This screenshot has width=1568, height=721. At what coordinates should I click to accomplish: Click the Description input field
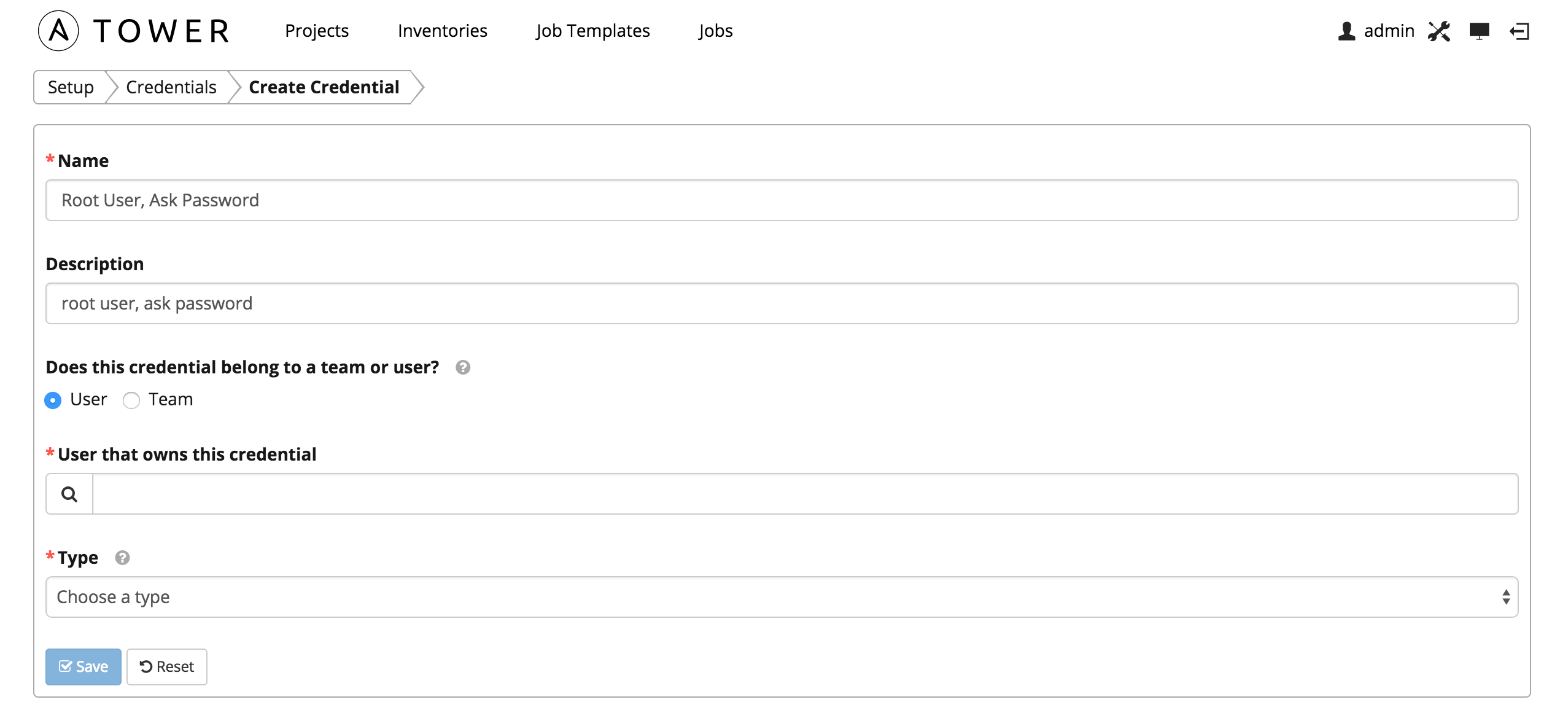(x=782, y=303)
